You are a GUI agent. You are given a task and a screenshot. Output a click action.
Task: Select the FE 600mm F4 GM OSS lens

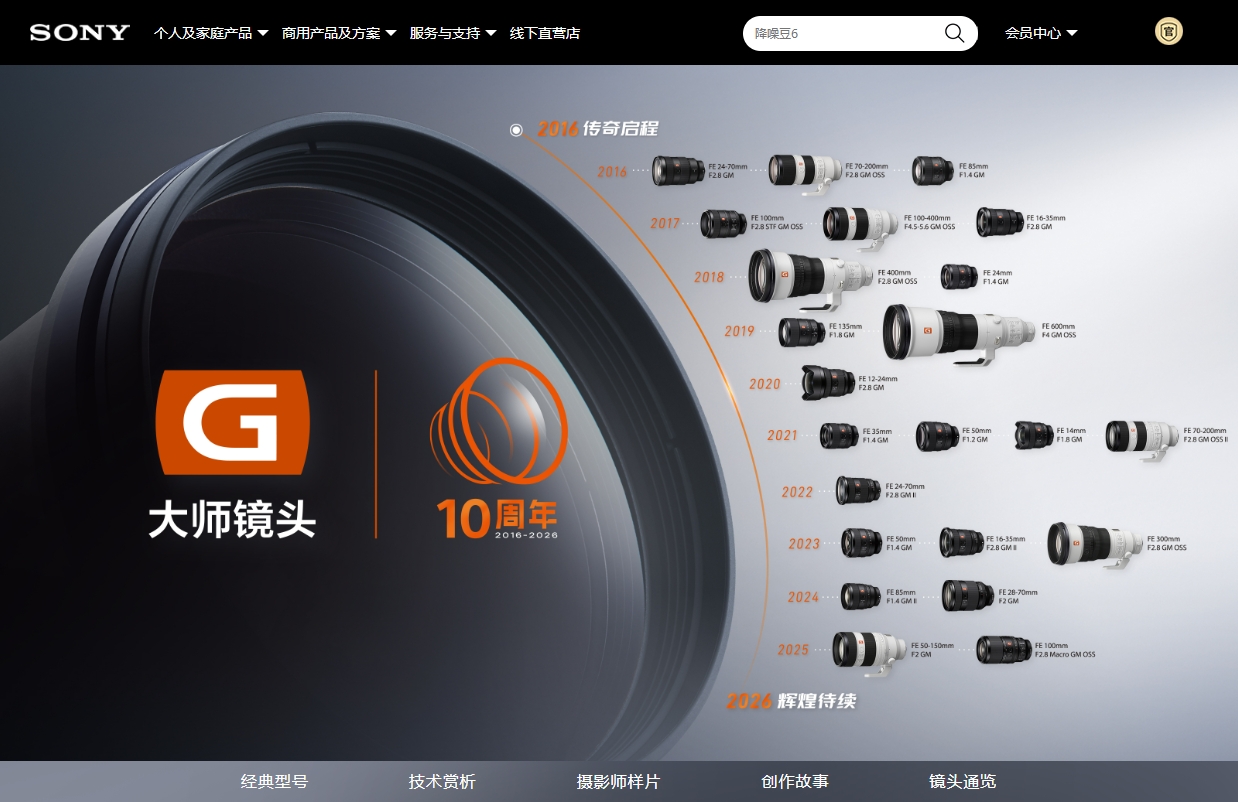tap(958, 332)
